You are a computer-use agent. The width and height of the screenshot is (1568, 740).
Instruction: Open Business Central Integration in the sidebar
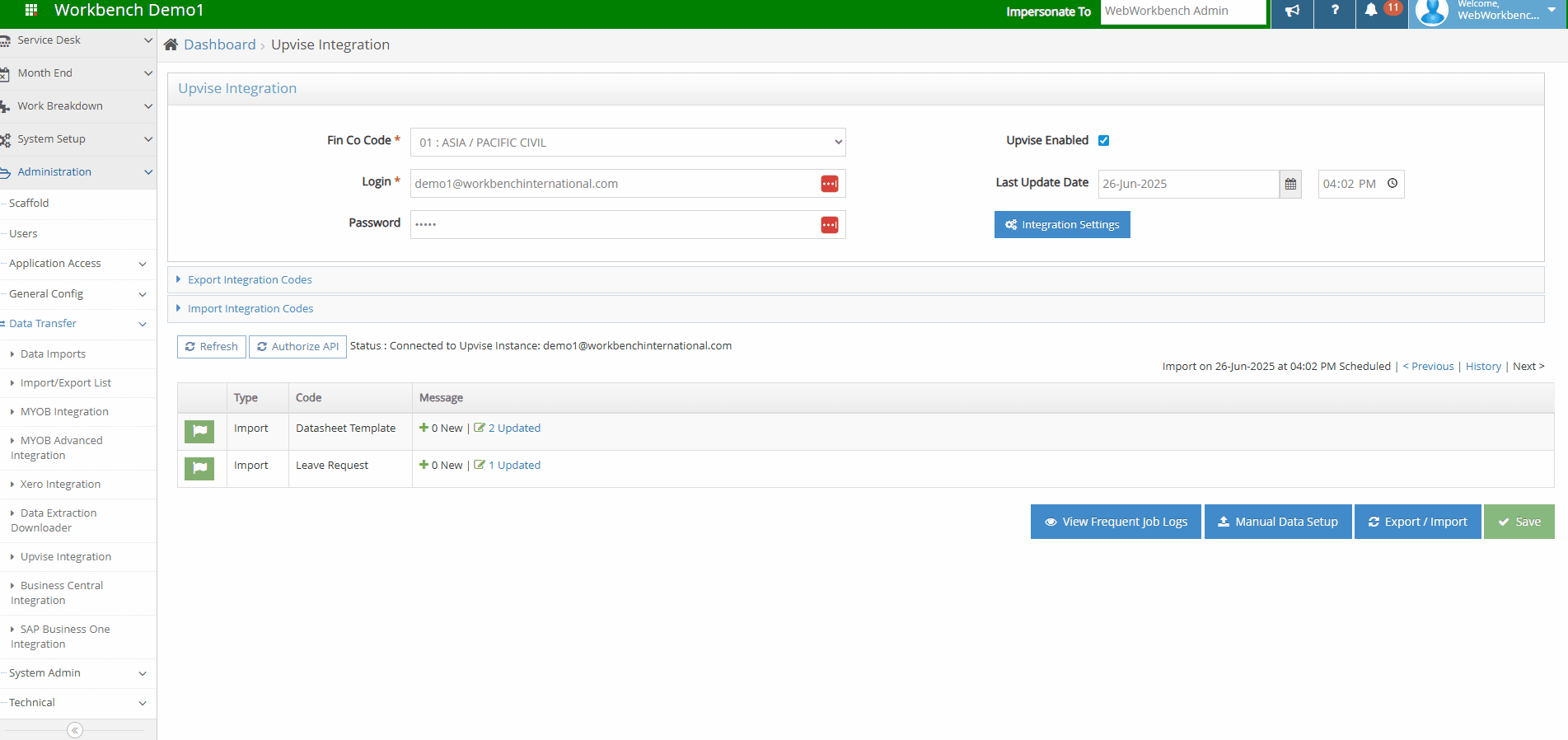coord(57,592)
